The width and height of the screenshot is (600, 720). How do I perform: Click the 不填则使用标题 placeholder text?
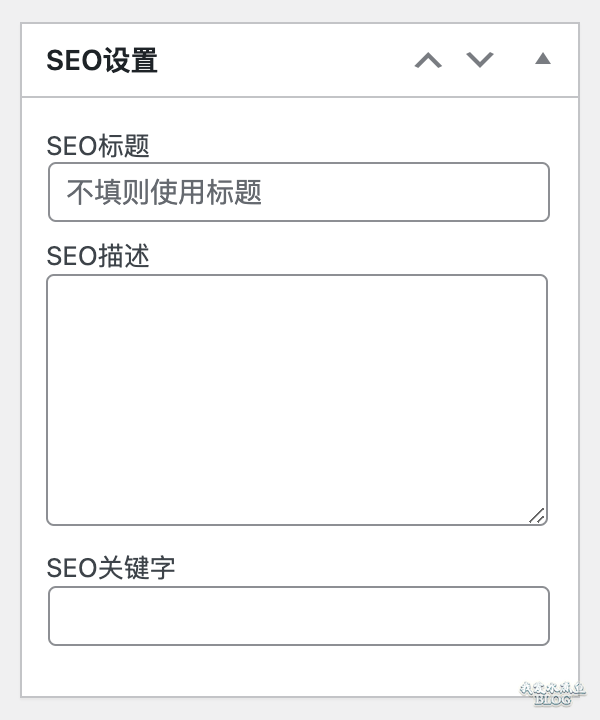point(164,192)
